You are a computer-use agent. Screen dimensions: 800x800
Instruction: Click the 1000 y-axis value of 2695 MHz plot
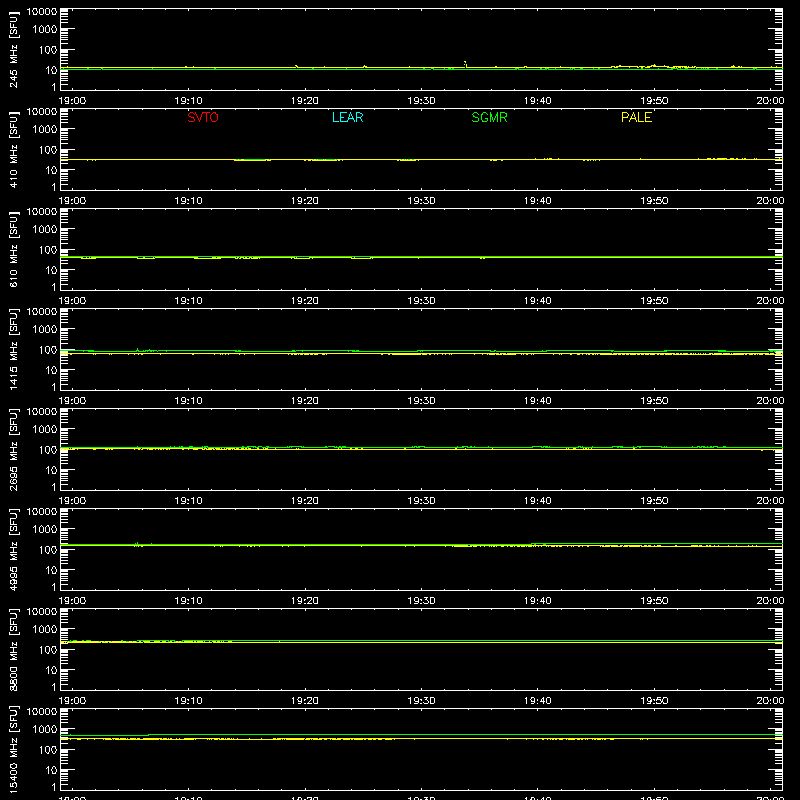pos(45,430)
